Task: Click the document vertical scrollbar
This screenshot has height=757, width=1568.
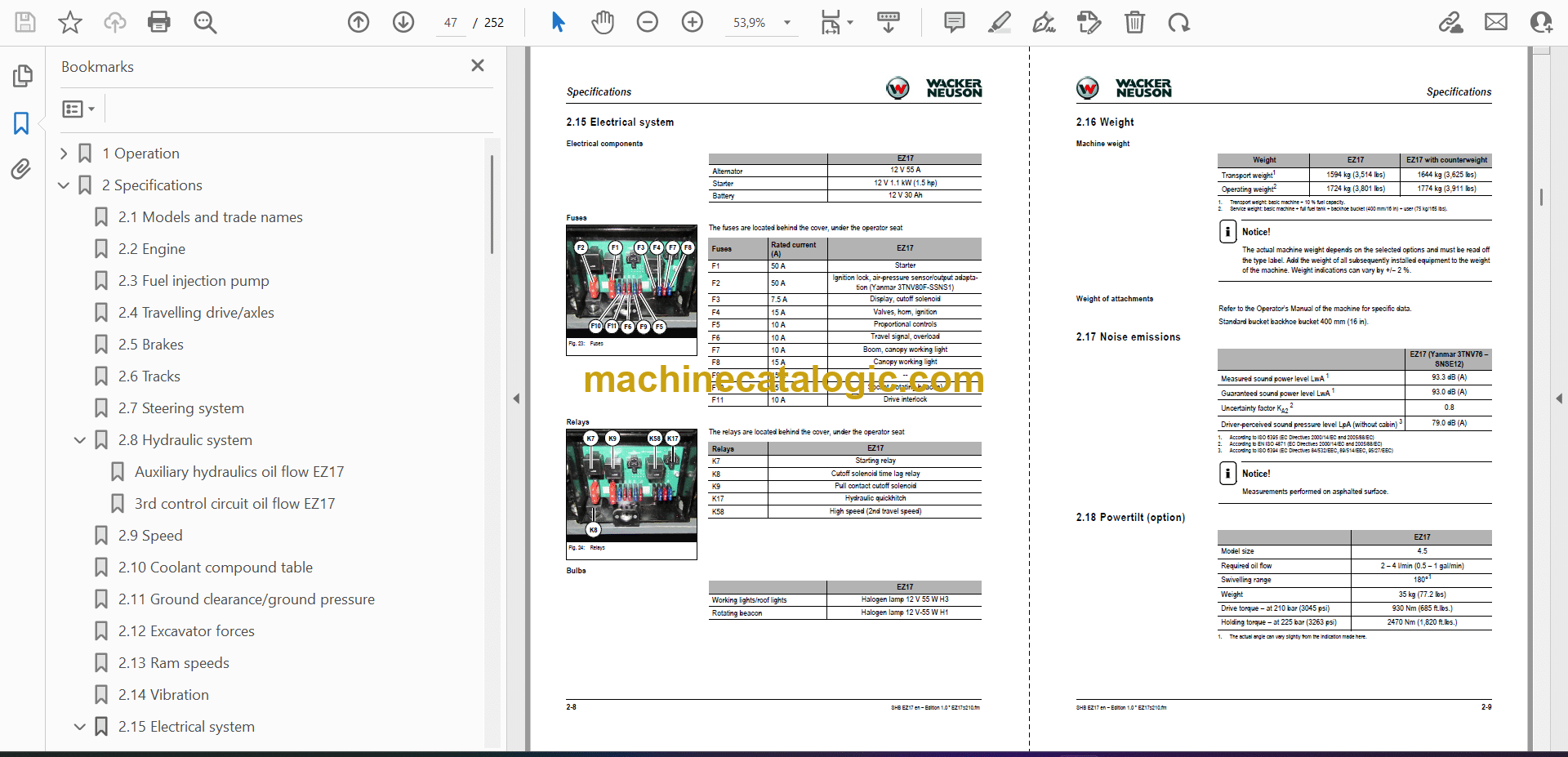Action: pyautogui.click(x=1540, y=197)
